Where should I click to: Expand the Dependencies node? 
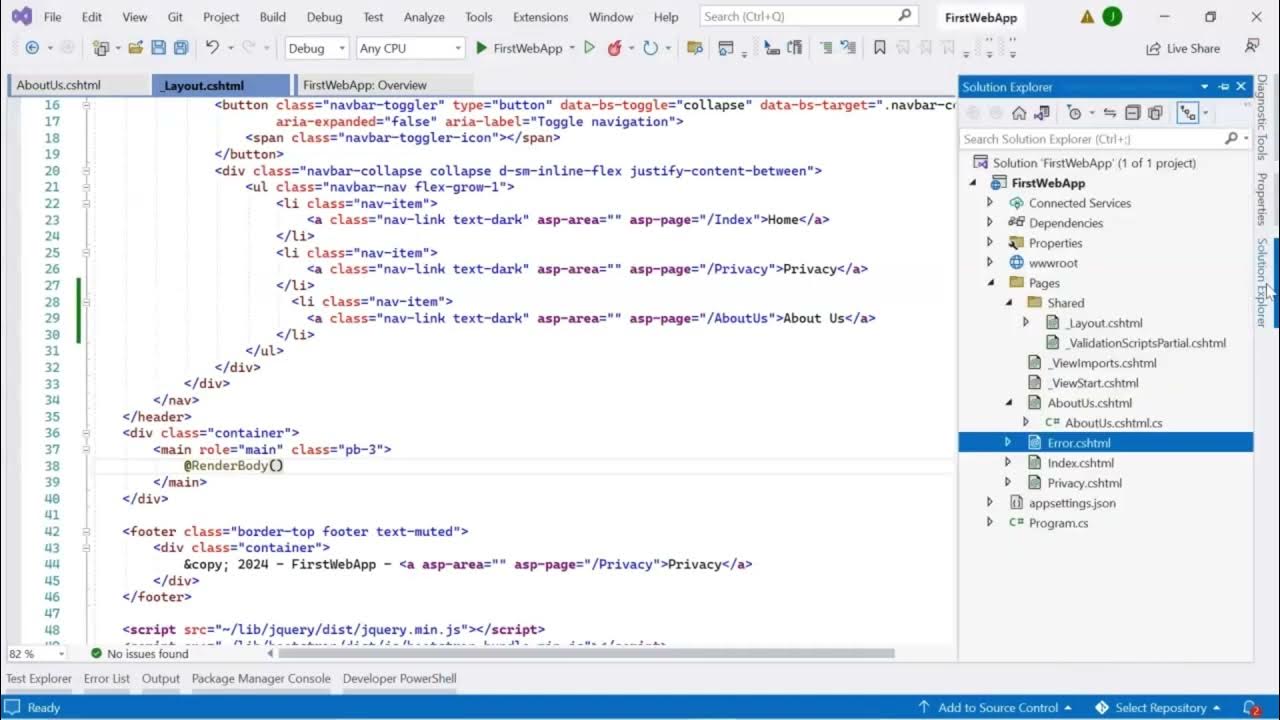tap(990, 223)
